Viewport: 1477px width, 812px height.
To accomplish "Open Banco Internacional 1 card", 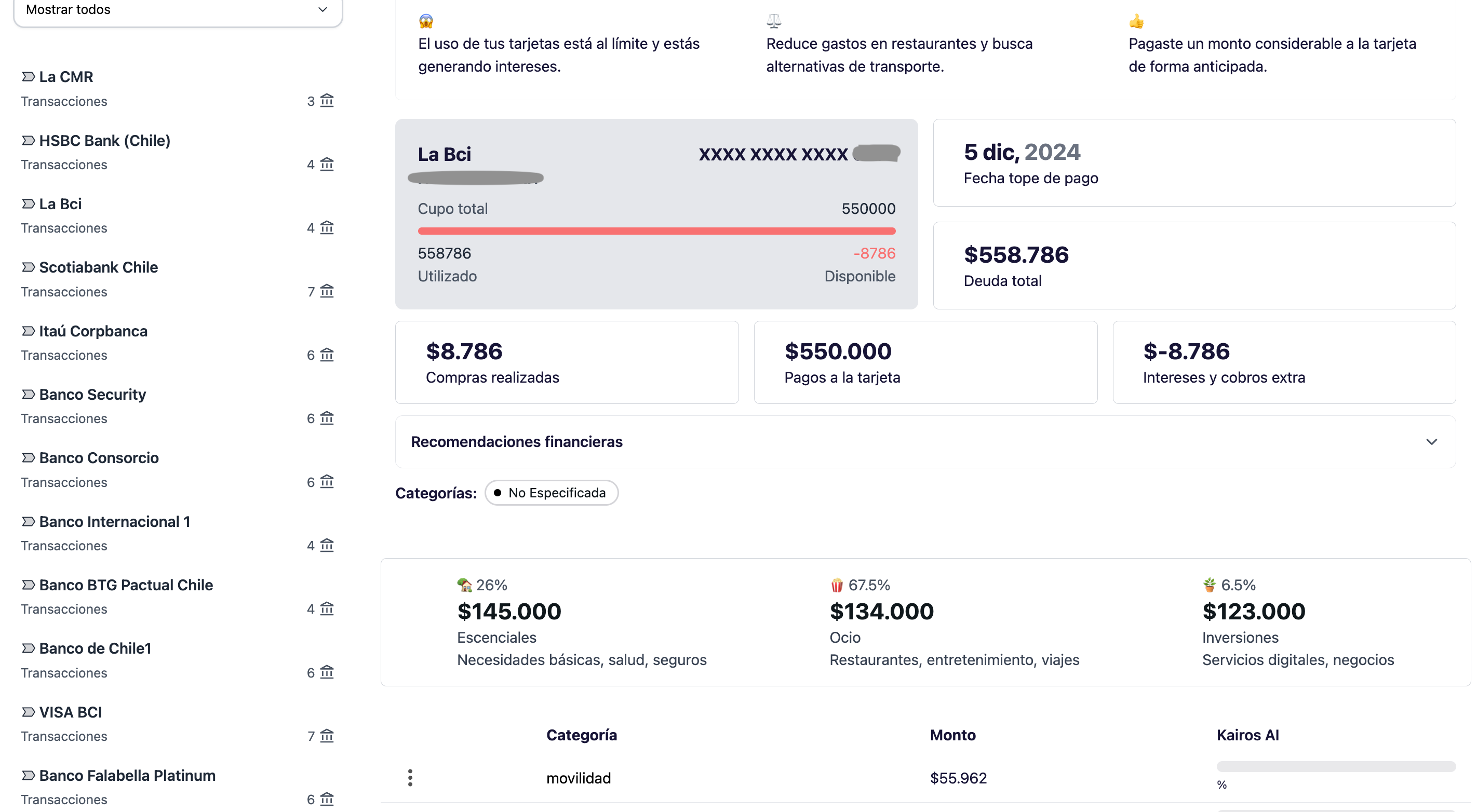I will click(114, 521).
